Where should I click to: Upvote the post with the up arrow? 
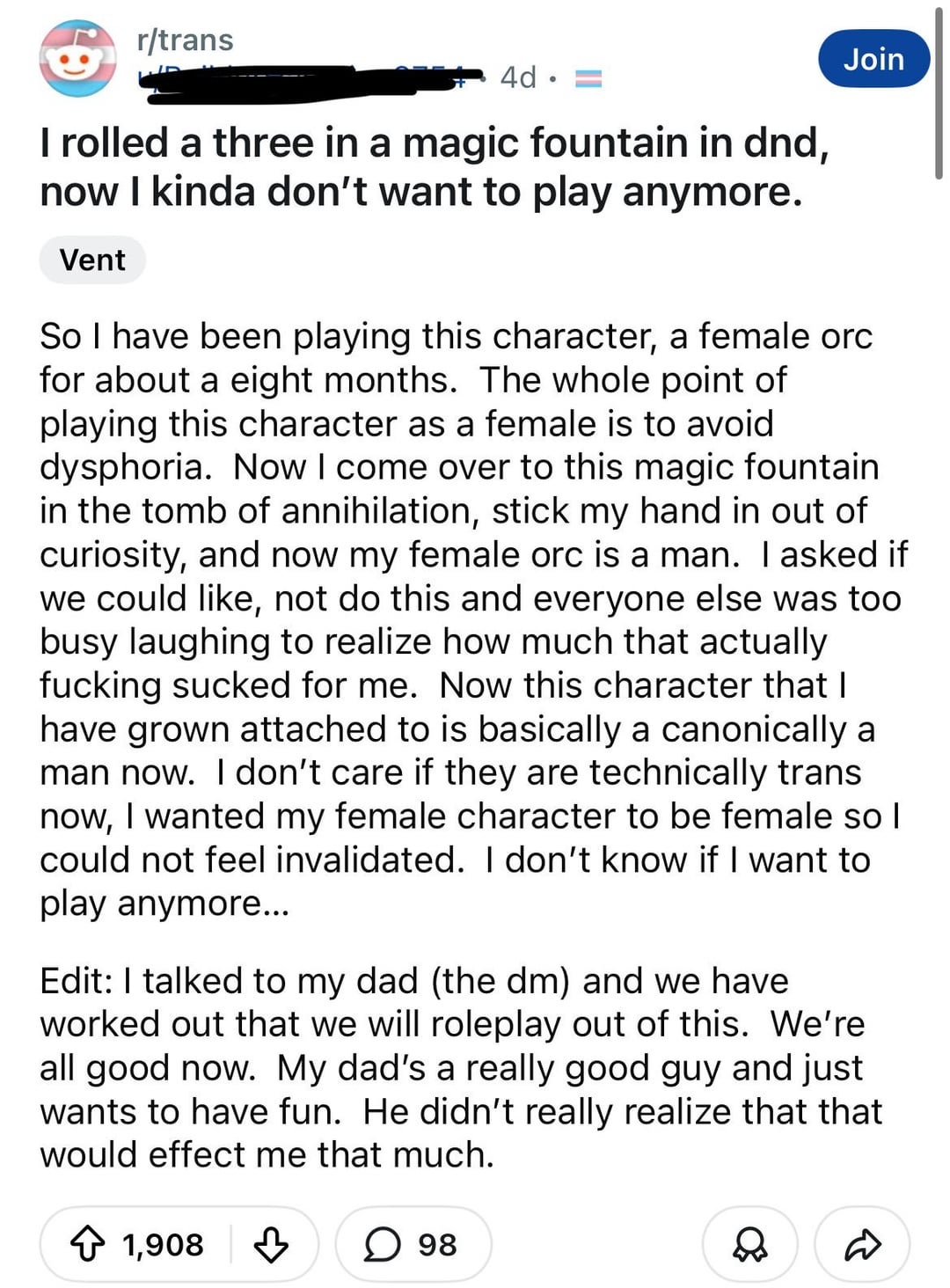[x=87, y=1245]
